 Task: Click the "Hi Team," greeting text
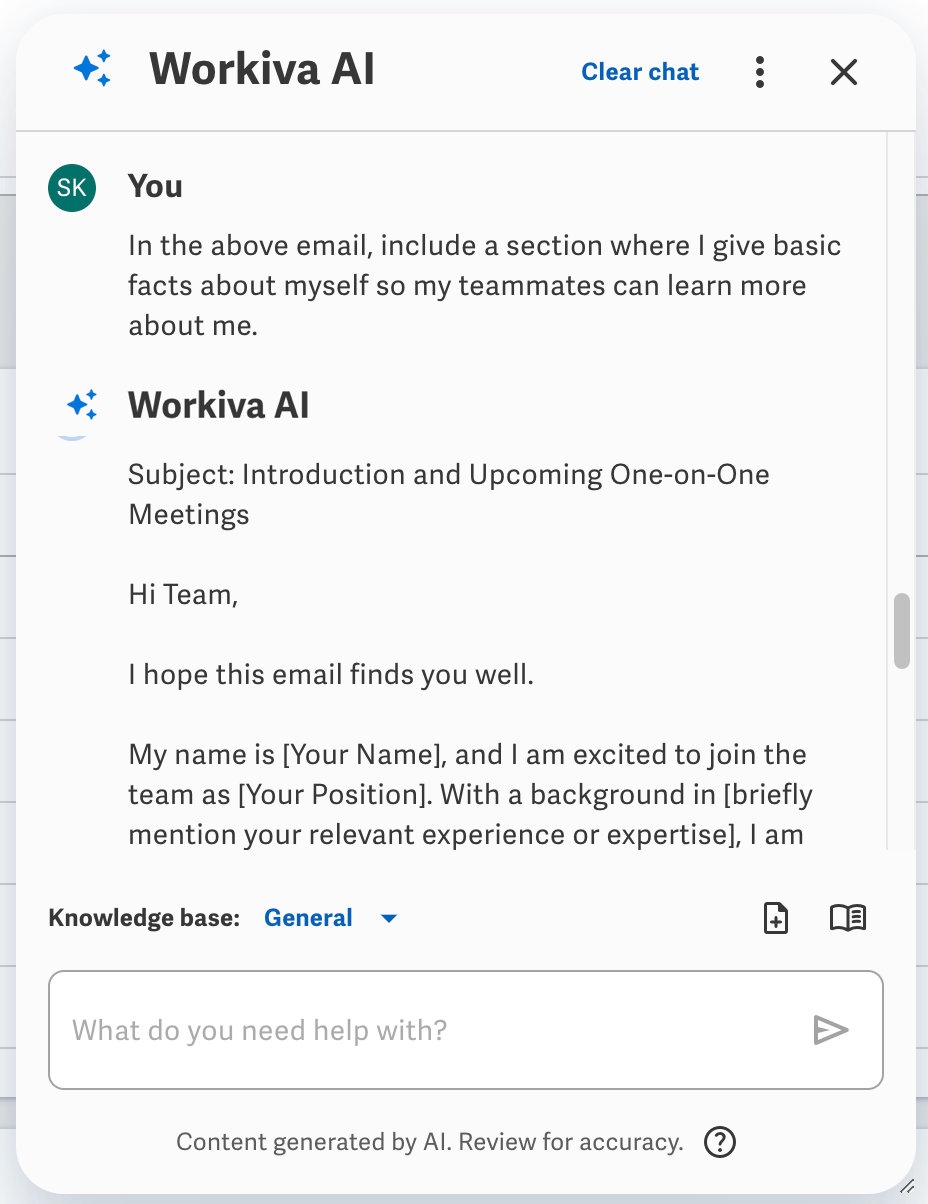[183, 595]
